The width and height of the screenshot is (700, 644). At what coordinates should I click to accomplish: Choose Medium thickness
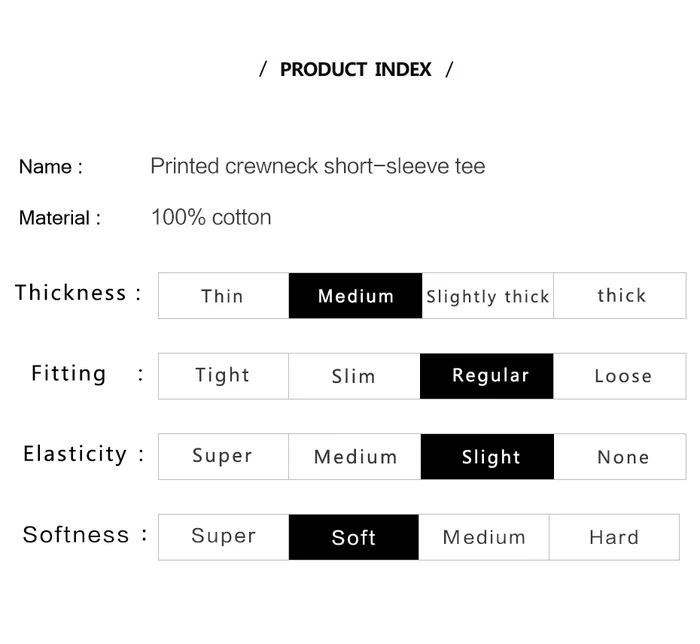tap(355, 296)
